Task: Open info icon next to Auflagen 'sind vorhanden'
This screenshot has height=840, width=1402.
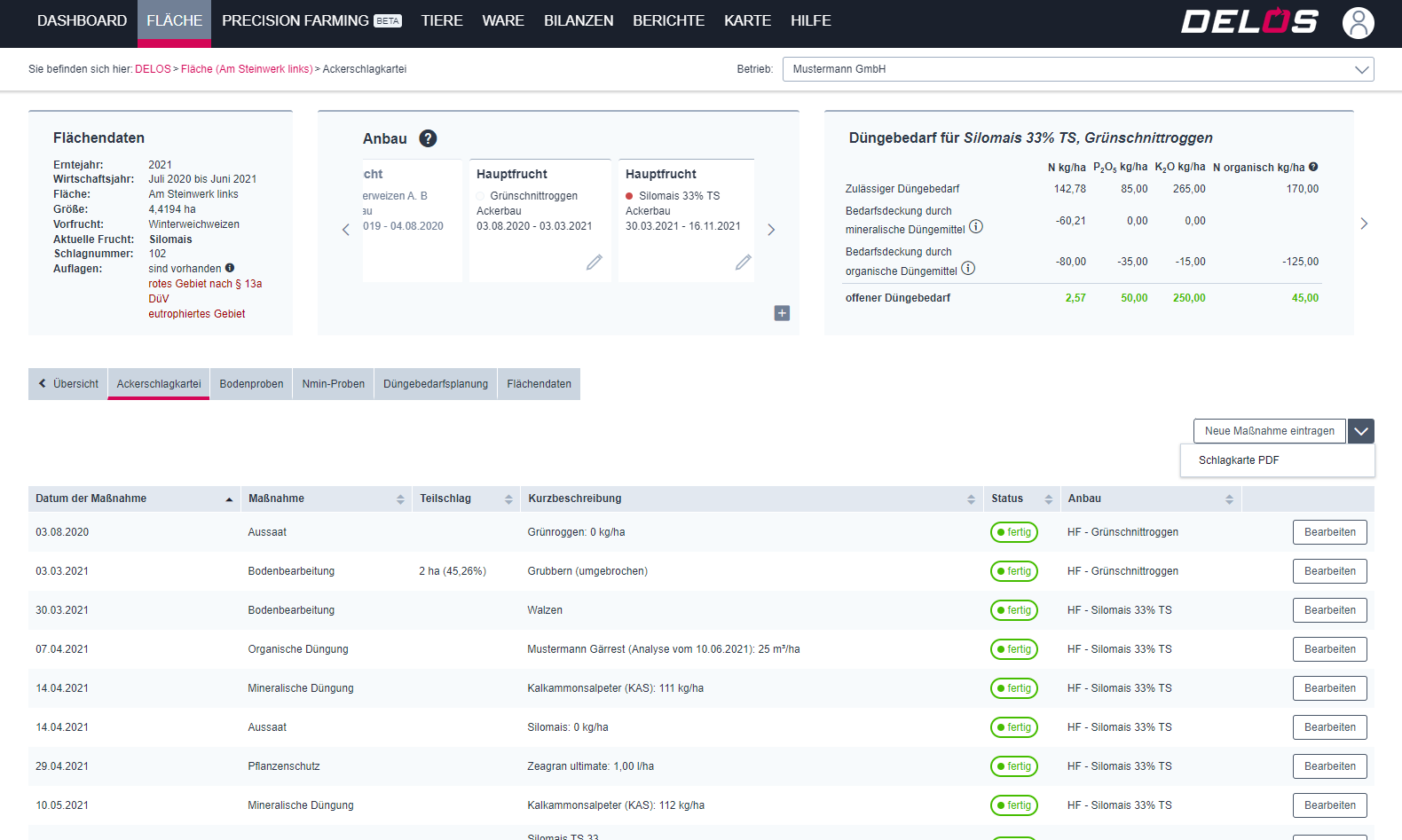Action: tap(230, 268)
